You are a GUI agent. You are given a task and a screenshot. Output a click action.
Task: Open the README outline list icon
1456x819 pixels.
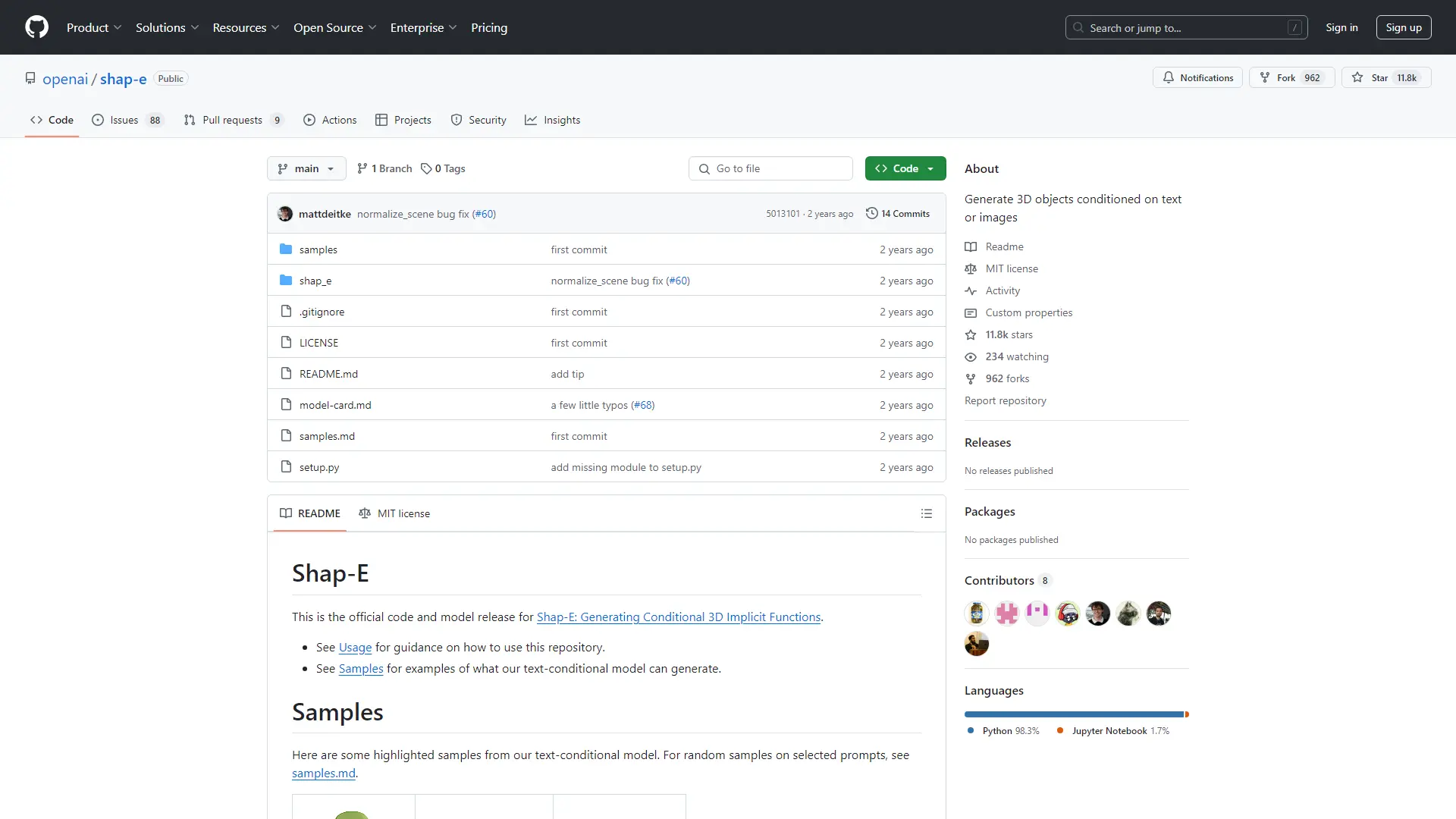pos(926,513)
